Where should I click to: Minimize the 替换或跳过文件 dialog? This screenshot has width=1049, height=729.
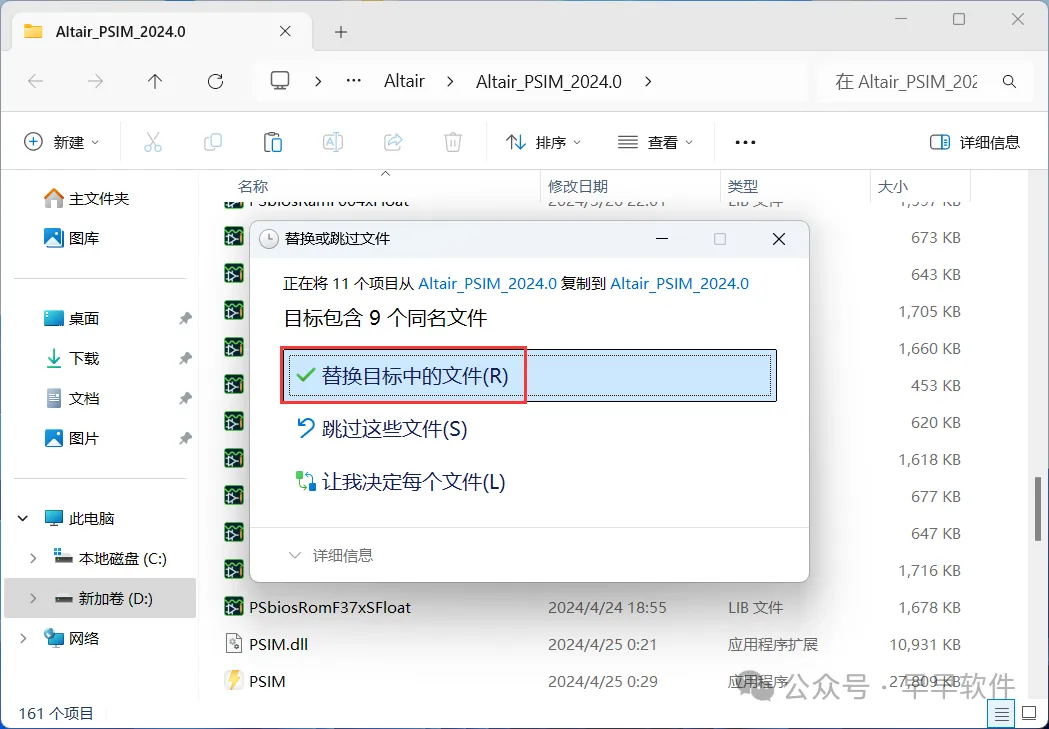coord(662,239)
